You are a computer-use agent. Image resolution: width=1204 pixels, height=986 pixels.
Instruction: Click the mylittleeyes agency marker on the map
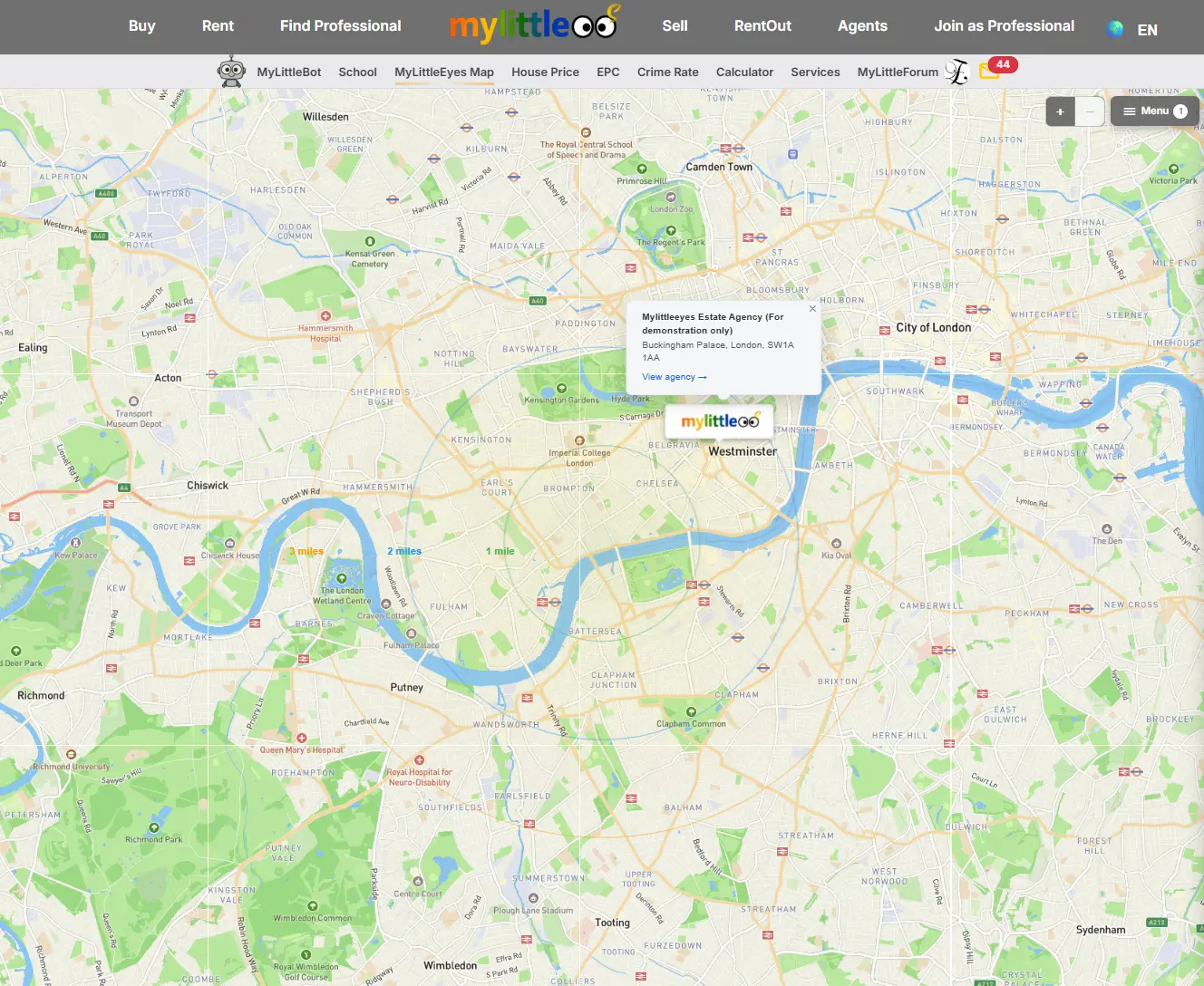click(719, 420)
